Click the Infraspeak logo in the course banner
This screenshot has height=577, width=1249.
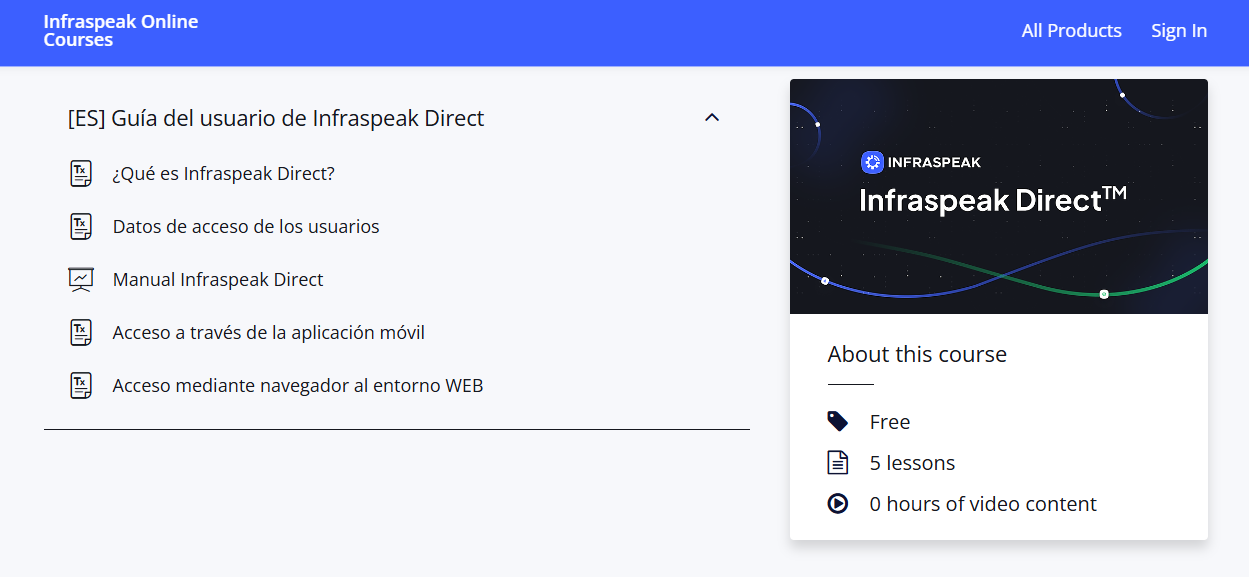921,162
